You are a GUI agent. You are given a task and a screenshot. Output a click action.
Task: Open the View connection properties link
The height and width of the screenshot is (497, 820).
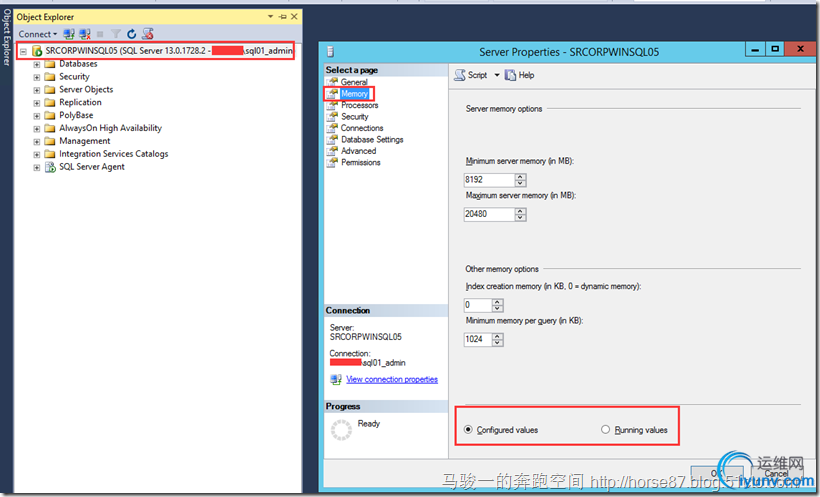(392, 379)
